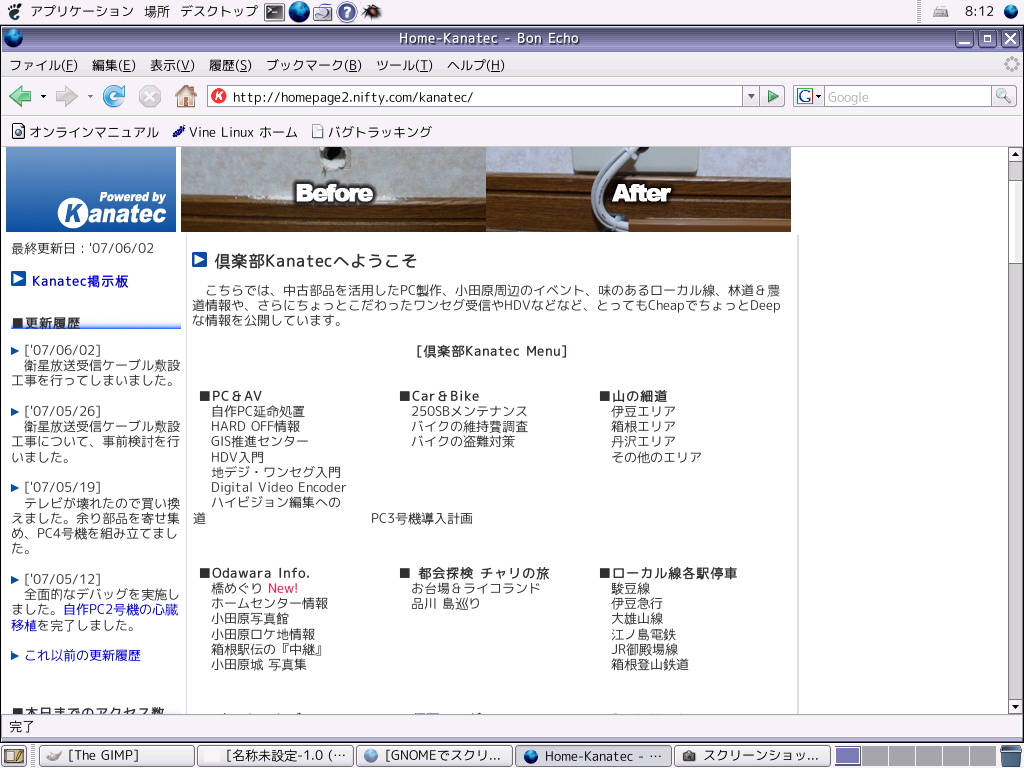Click the Stop loading button

click(150, 97)
